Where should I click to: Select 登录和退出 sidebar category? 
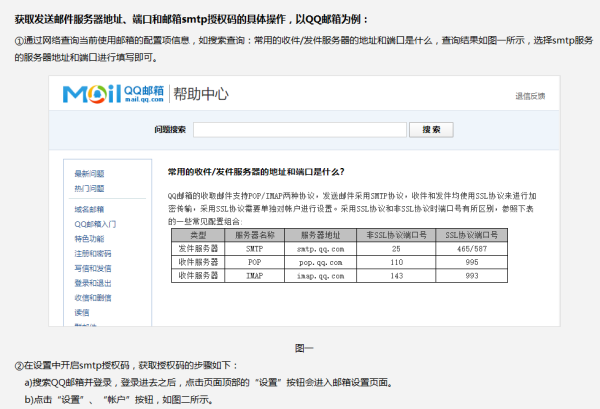pos(91,283)
